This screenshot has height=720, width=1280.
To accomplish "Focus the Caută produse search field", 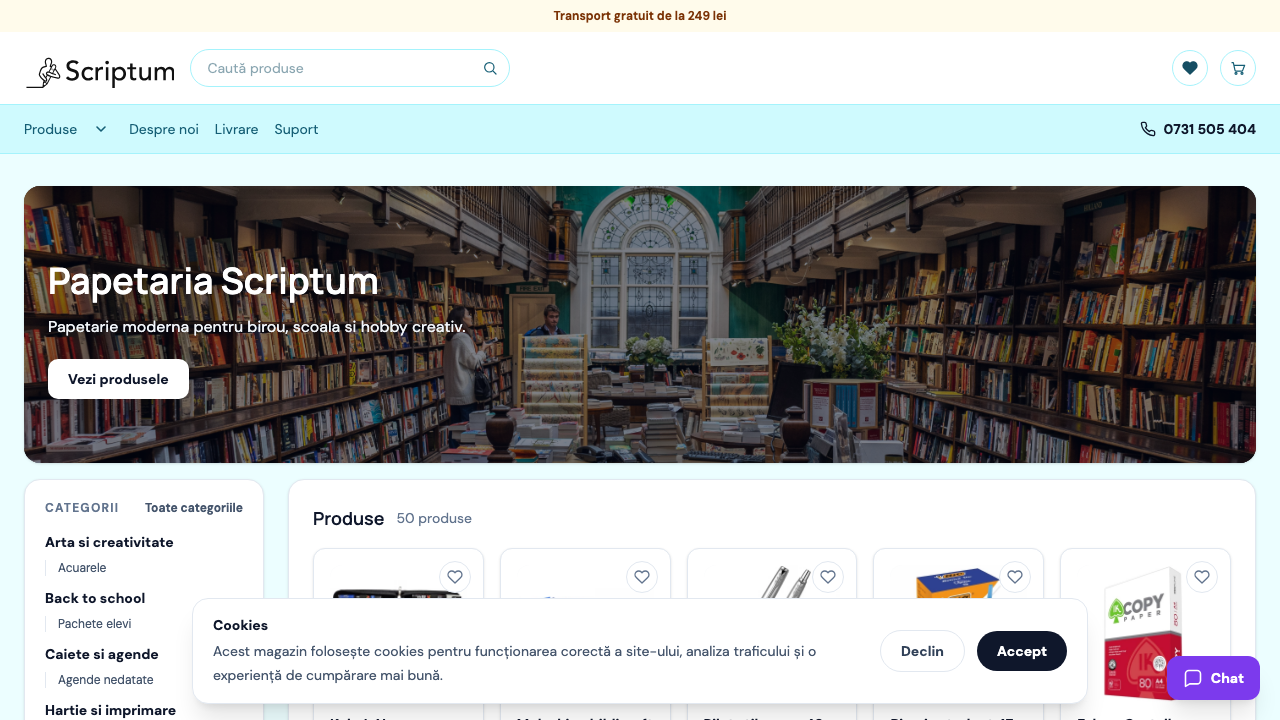I will coord(340,68).
